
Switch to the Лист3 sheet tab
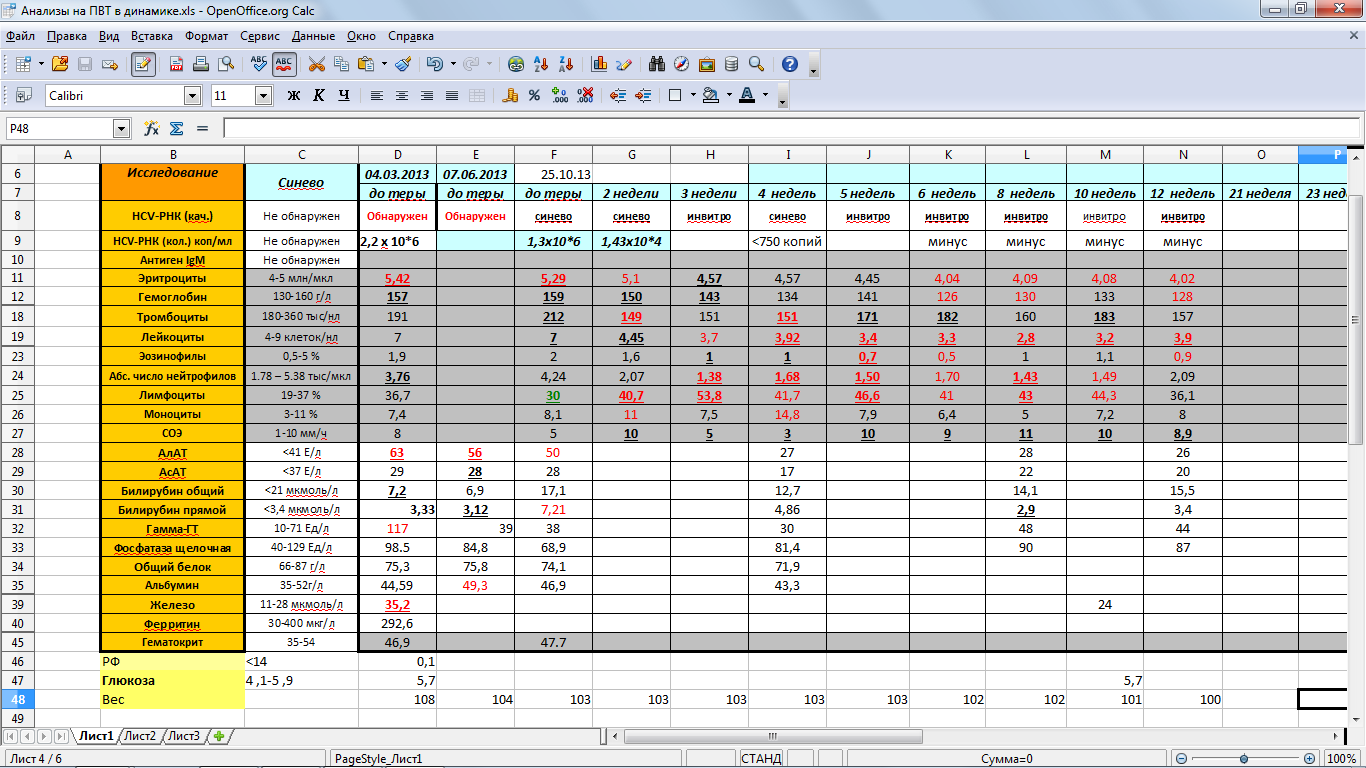coord(184,736)
